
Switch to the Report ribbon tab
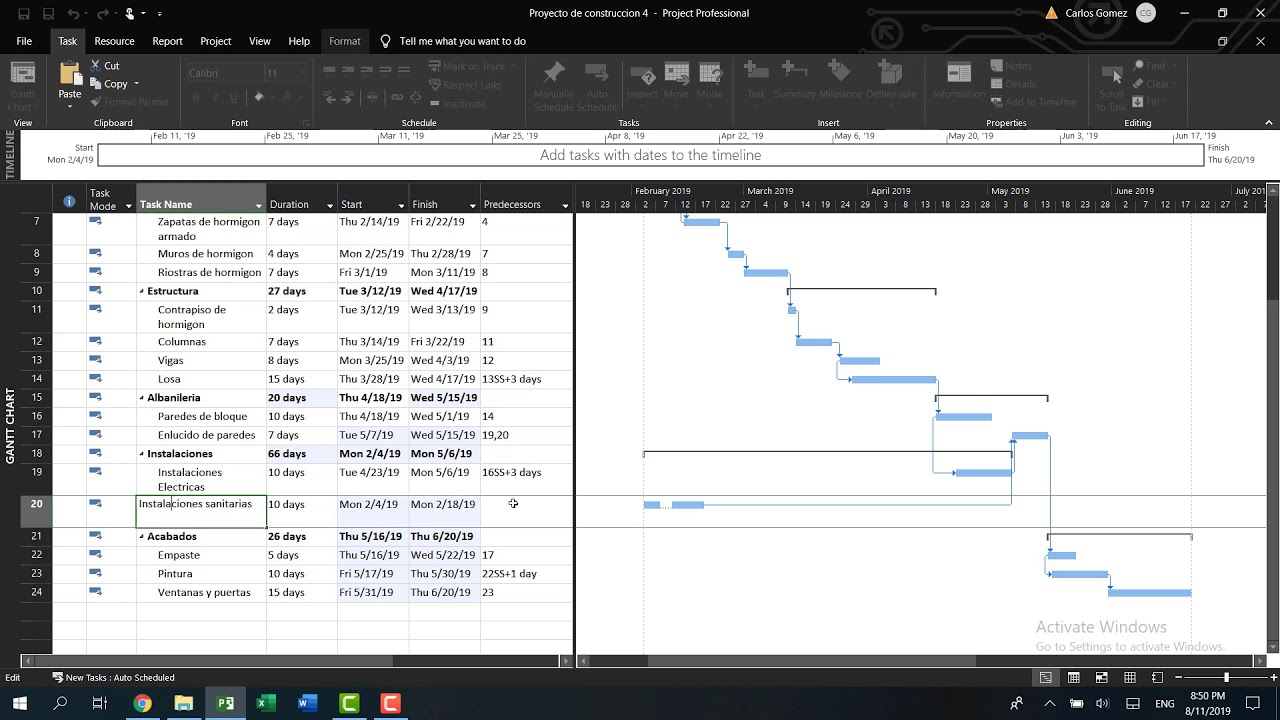tap(167, 41)
